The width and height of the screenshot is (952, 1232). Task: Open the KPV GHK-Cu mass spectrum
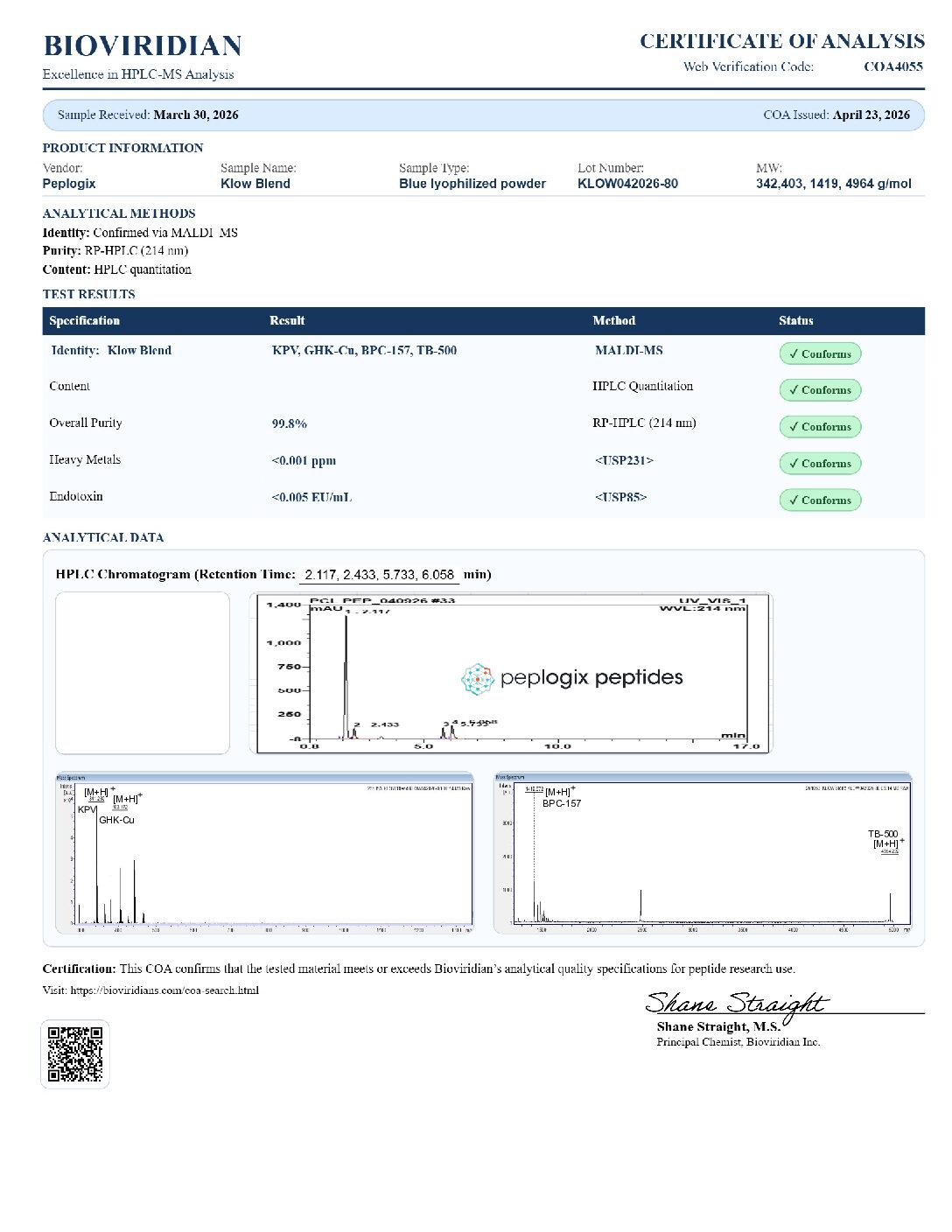(x=264, y=853)
